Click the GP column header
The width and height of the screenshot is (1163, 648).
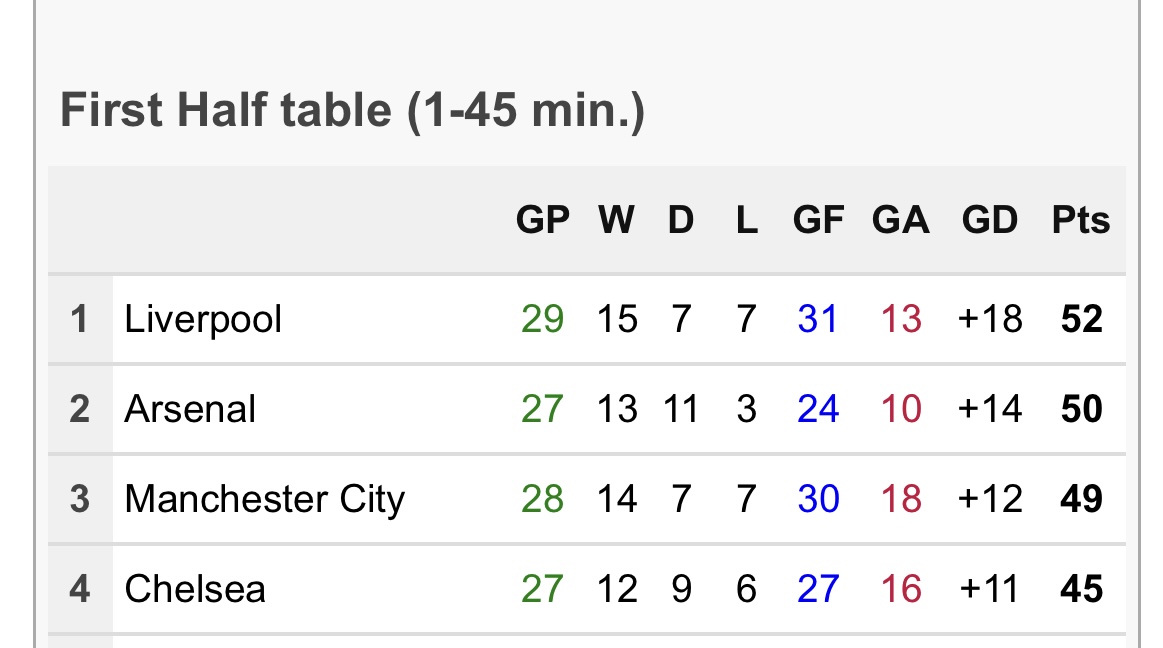(x=543, y=220)
